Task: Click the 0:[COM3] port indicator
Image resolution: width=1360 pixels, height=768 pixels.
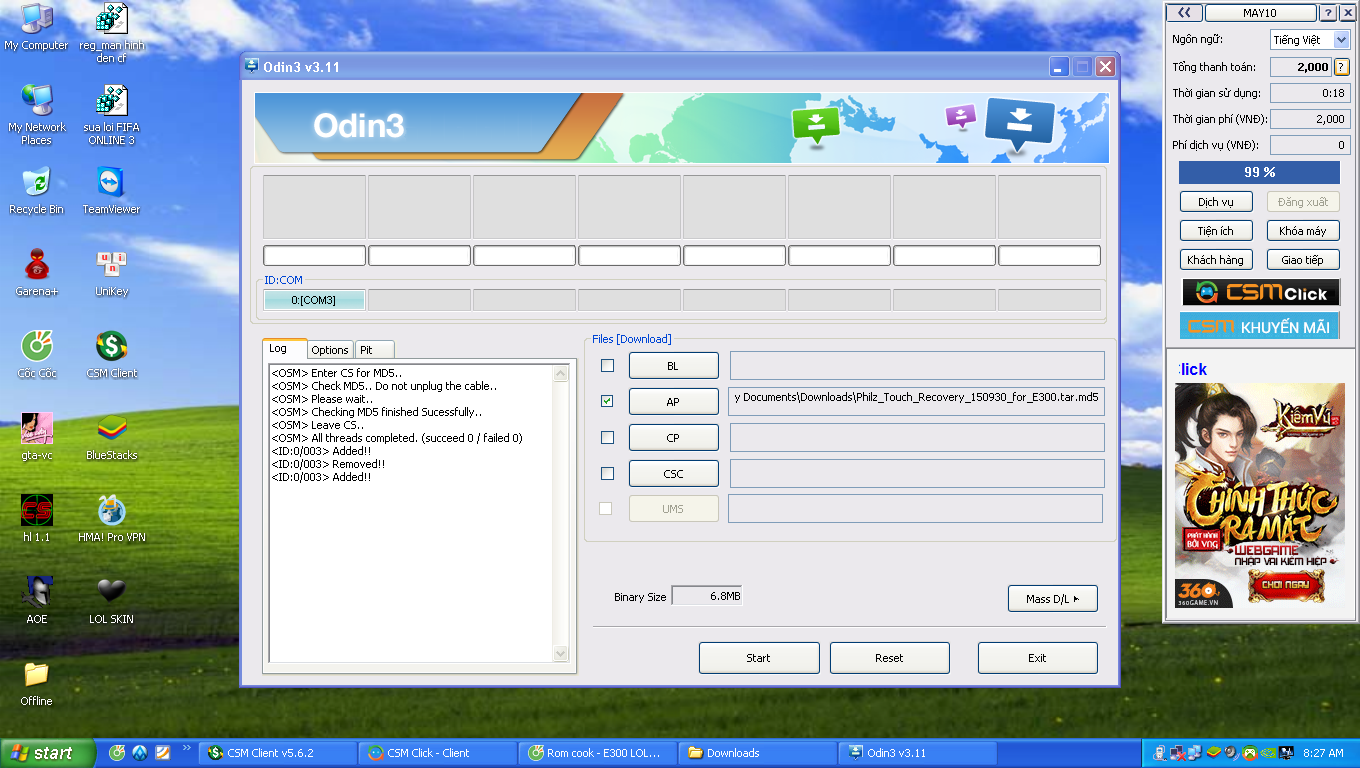Action: (x=314, y=300)
